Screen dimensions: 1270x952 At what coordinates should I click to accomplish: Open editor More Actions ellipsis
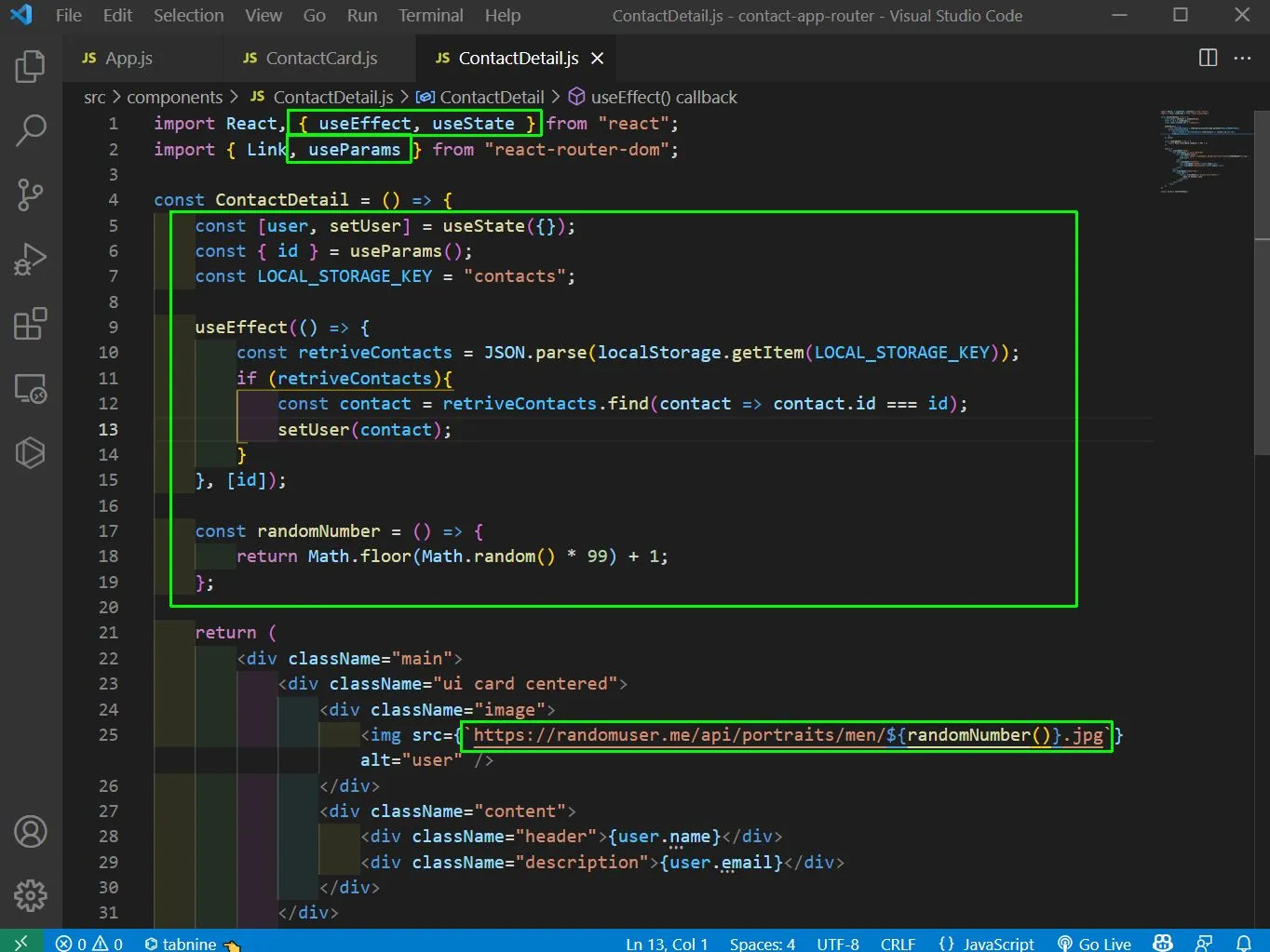[x=1242, y=58]
